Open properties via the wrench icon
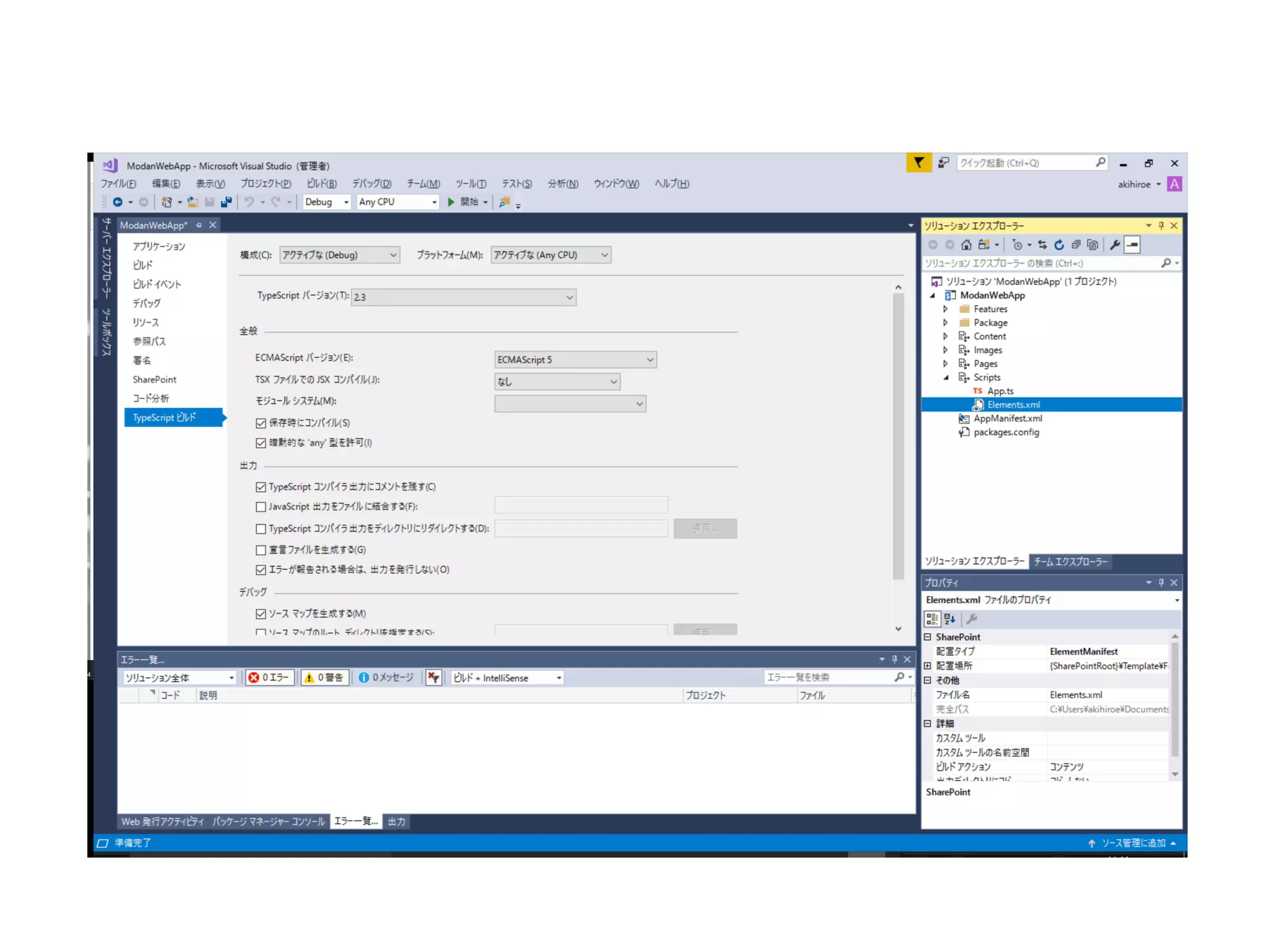Screen dimensions: 1270x952 [x=1114, y=245]
